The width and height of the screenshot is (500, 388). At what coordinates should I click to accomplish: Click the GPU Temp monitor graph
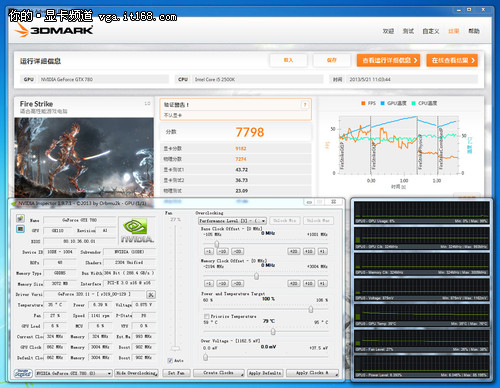click(x=422, y=315)
